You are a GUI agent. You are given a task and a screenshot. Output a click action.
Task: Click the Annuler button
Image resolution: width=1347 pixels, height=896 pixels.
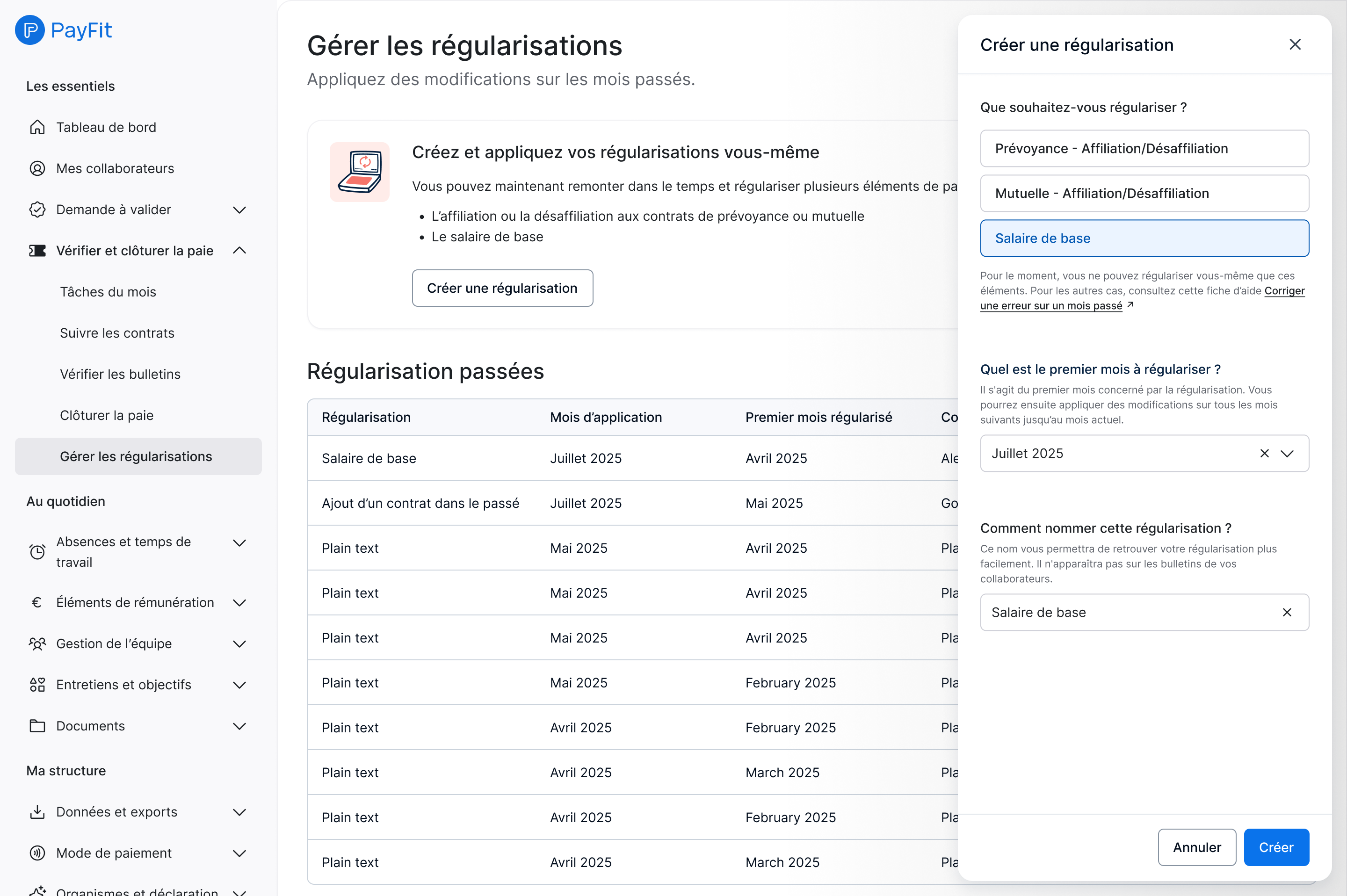point(1197,847)
